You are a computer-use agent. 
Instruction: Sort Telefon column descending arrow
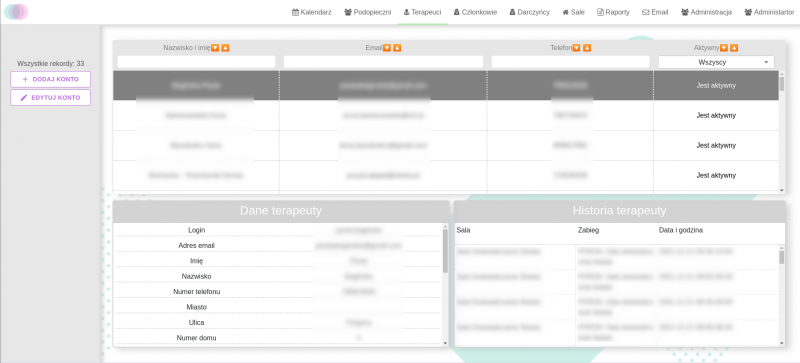click(577, 48)
